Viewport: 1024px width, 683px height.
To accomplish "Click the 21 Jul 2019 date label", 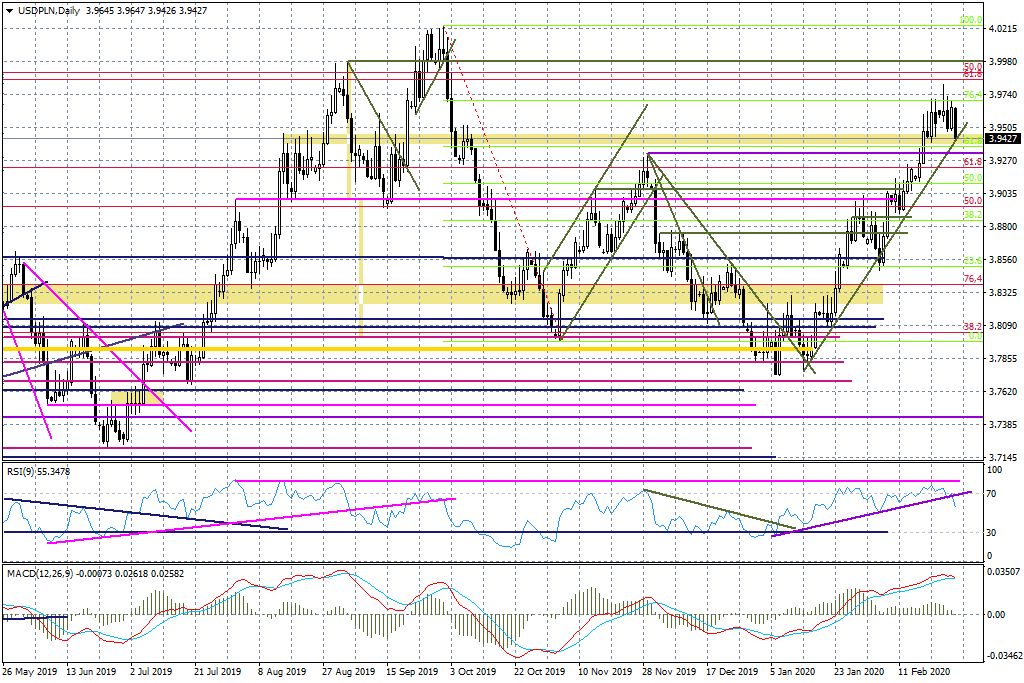I will [217, 671].
